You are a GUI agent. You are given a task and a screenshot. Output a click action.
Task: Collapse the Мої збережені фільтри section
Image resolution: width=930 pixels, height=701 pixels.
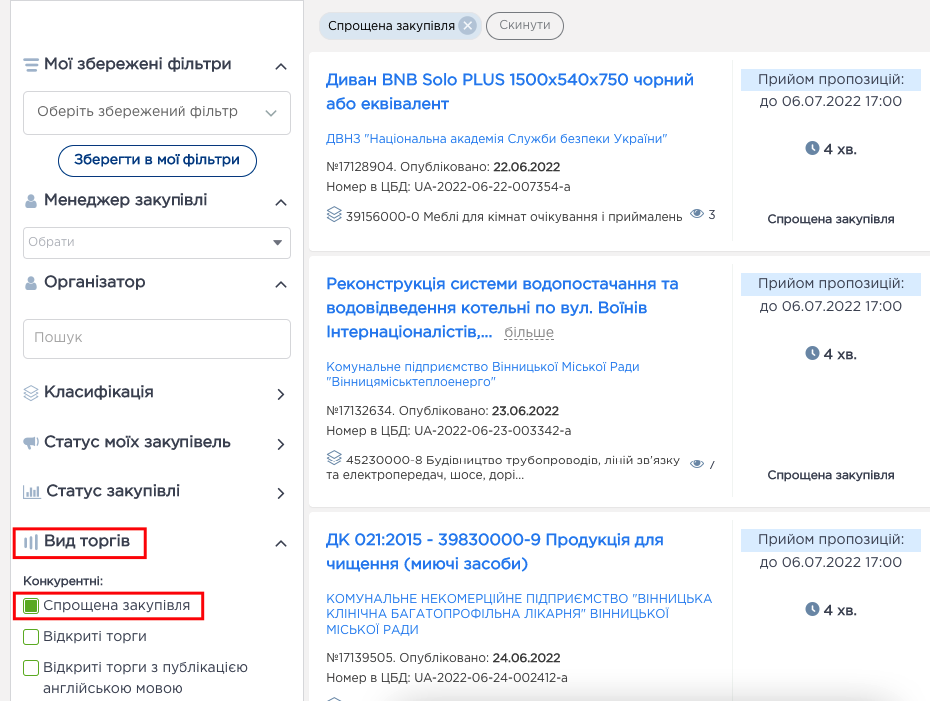[281, 66]
